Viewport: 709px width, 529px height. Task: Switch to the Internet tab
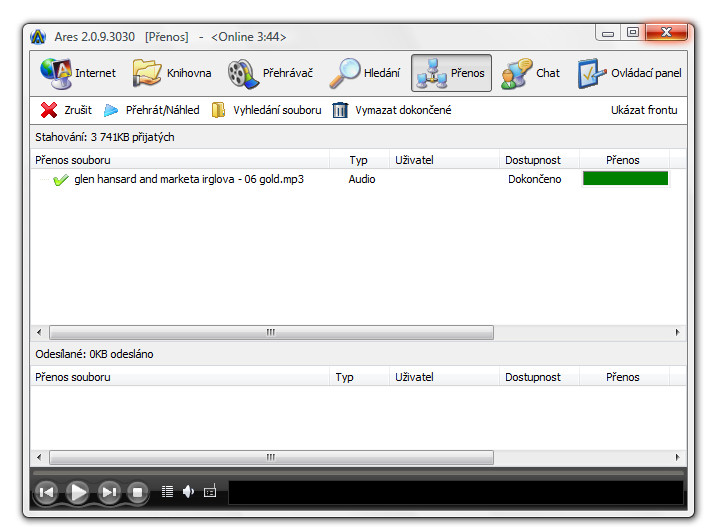click(x=78, y=73)
